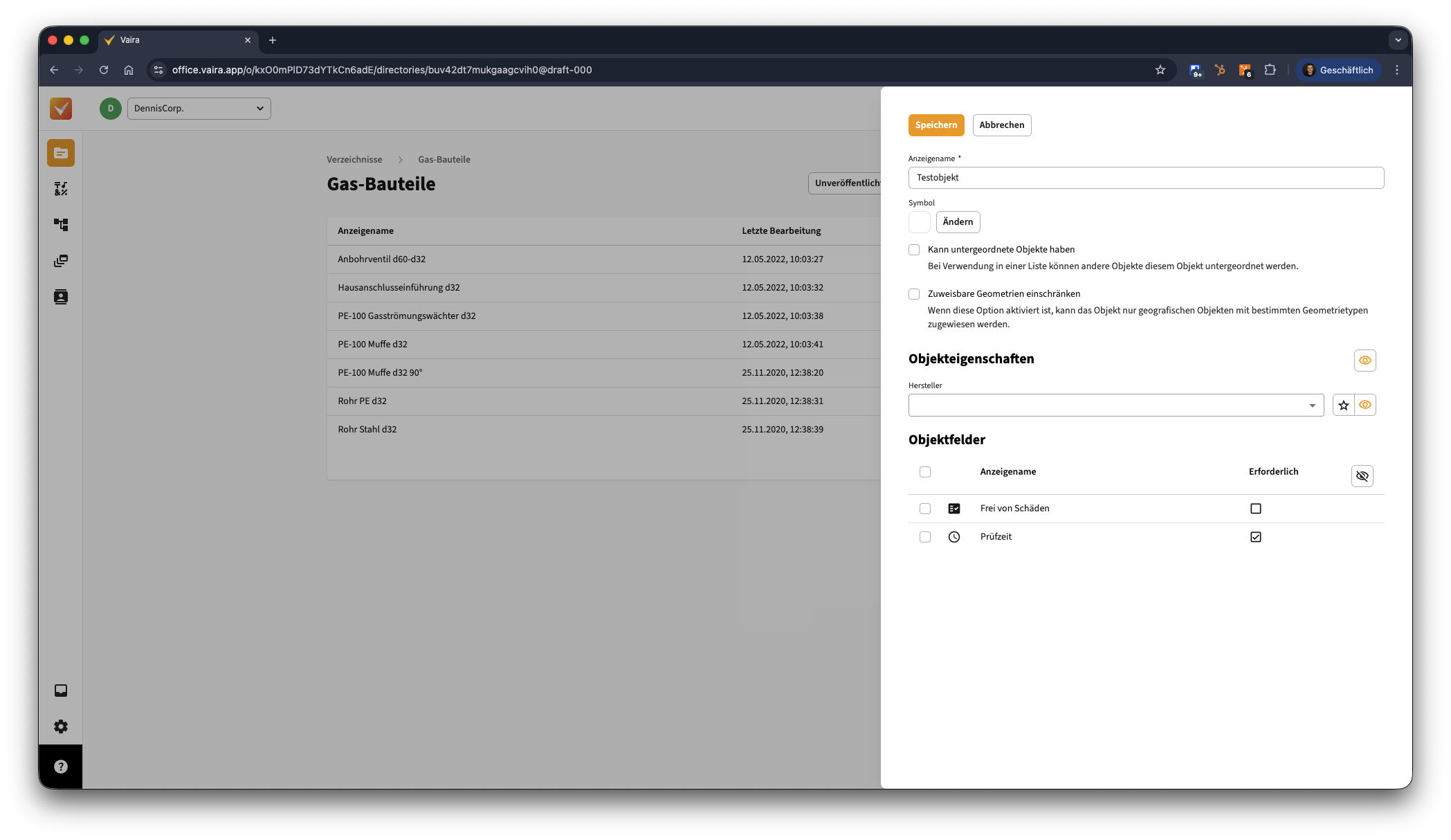Open the directories icon in sidebar
The height and width of the screenshot is (840, 1451).
coord(61,153)
